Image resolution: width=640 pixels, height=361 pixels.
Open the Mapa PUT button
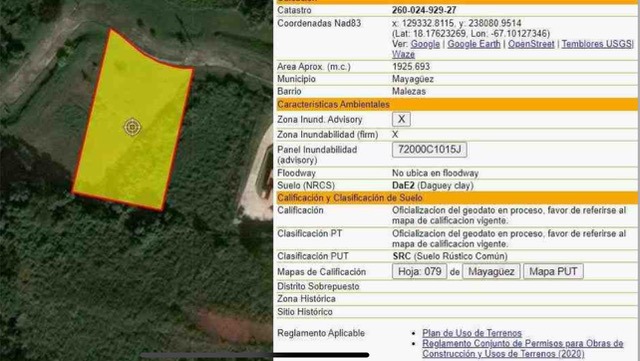(553, 272)
